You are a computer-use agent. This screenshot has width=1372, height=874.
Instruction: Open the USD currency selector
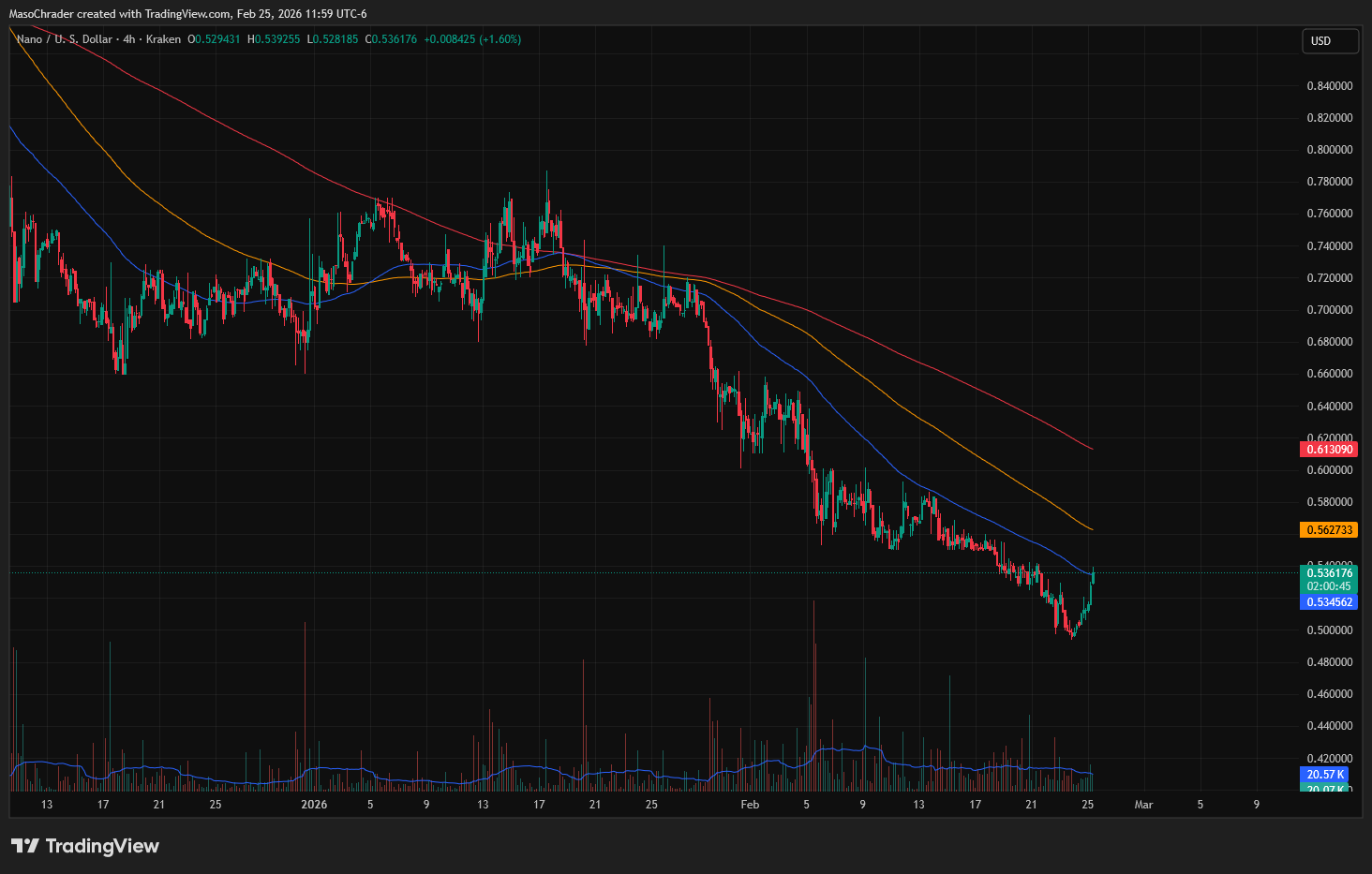pos(1330,41)
